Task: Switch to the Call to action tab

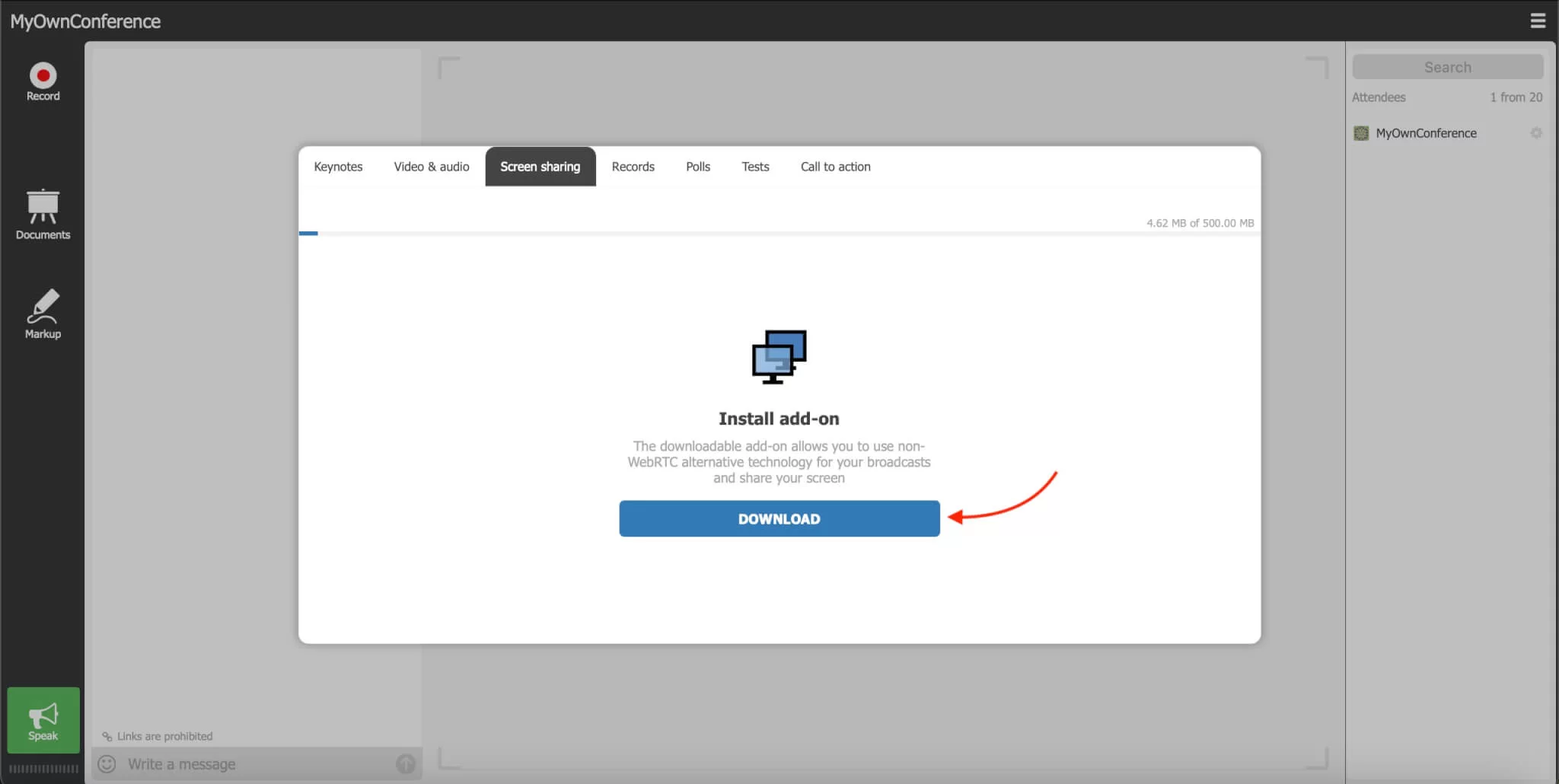Action: tap(834, 166)
